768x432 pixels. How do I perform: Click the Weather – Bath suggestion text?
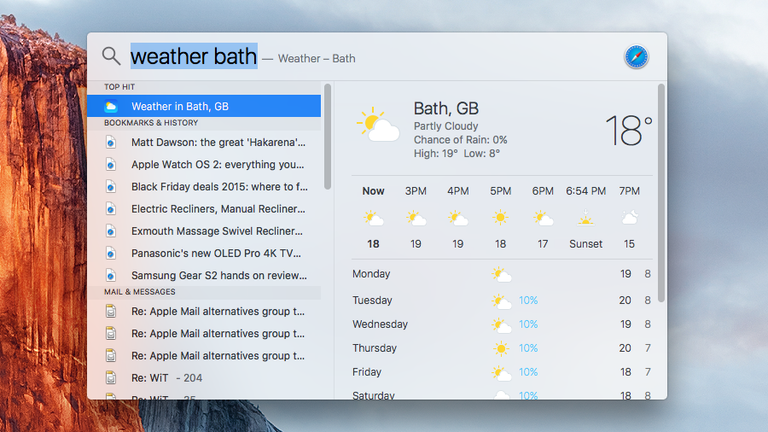(x=317, y=59)
